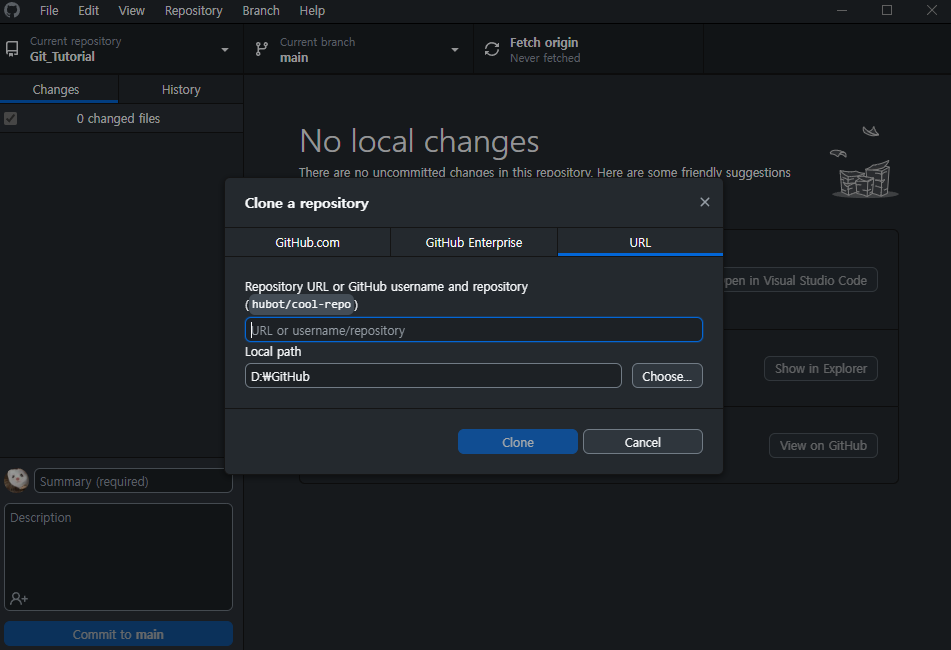
Task: Click the Choose... local path button
Action: point(667,375)
